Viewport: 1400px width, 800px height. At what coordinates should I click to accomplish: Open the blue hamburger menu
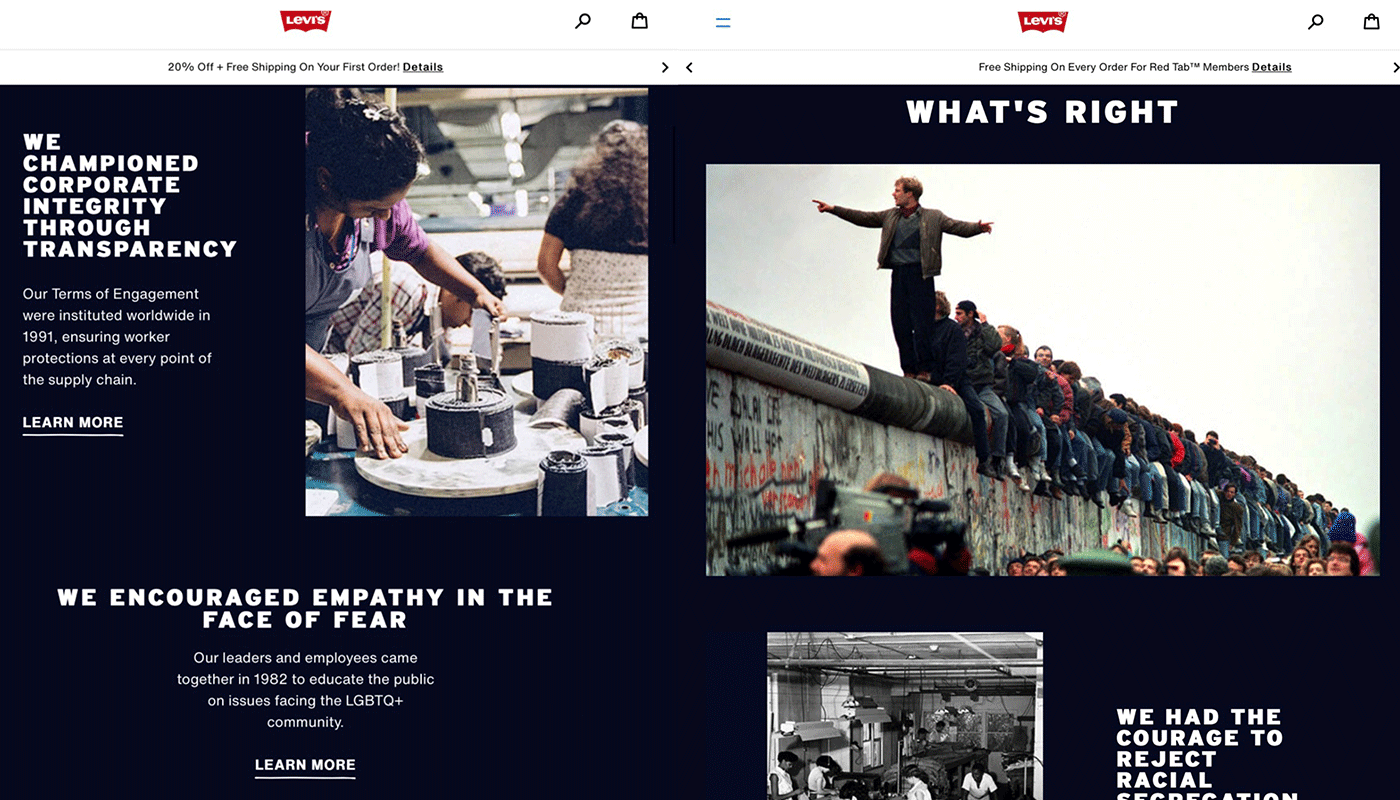723,22
